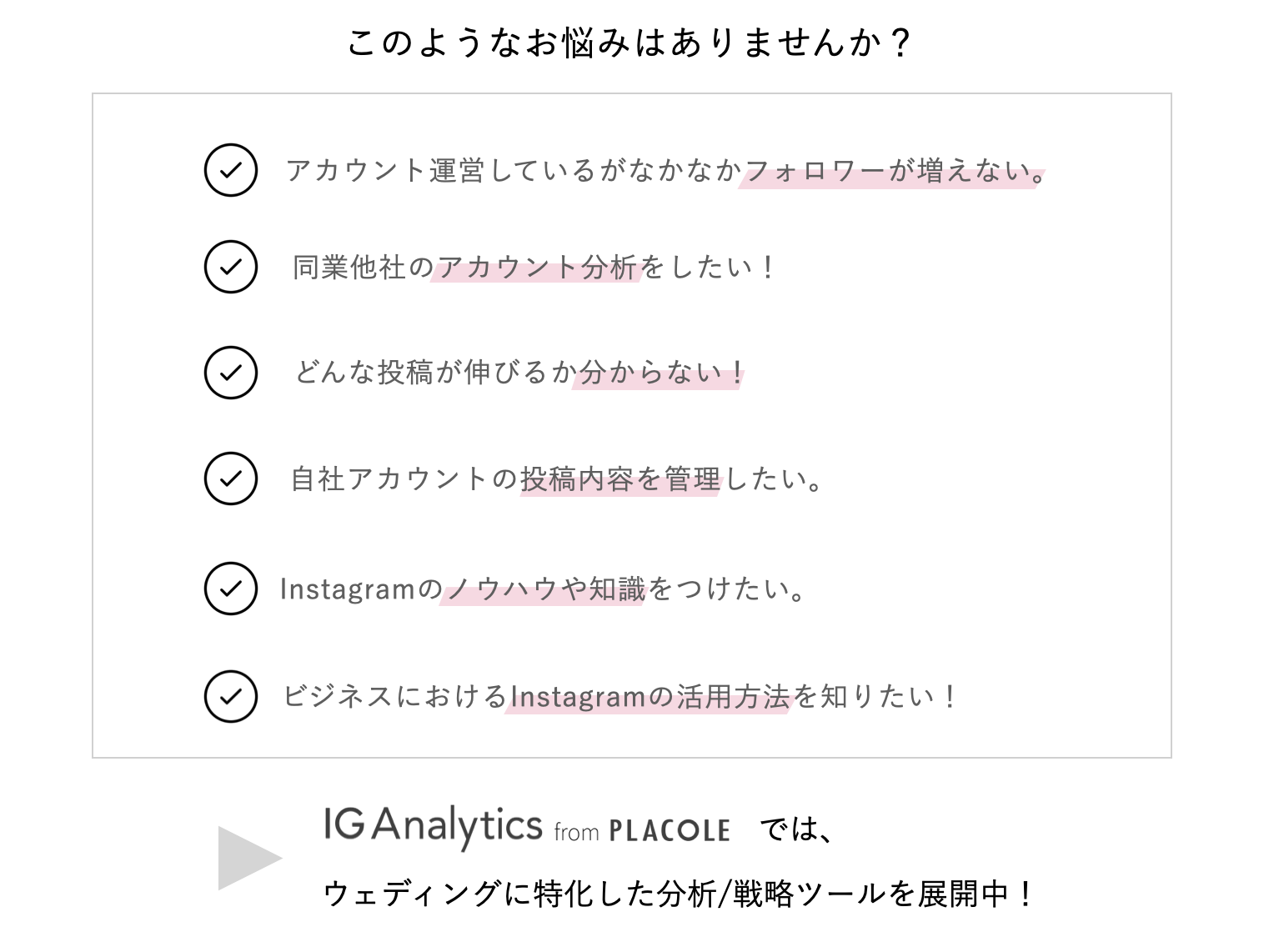Click the checkmark icon beside follower growth concern
Image resolution: width=1279 pixels, height=952 pixels.
point(230,170)
